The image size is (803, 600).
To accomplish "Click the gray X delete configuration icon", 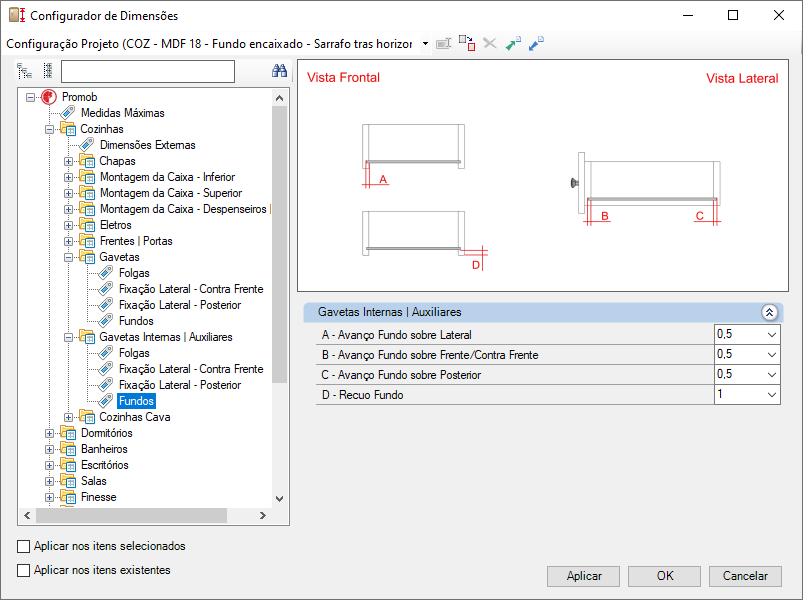I will tap(490, 44).
